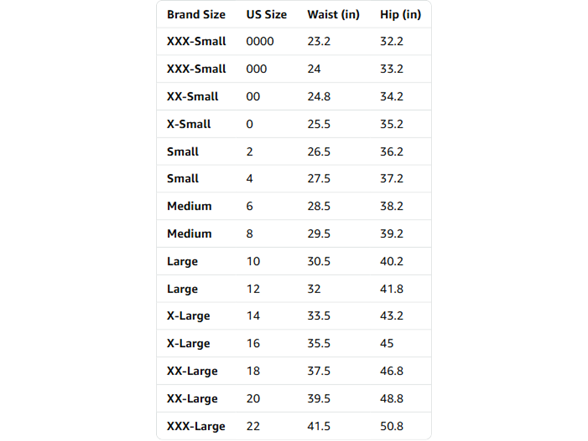The height and width of the screenshot is (441, 588).
Task: Click the hip value 50.8
Action: [x=392, y=426]
